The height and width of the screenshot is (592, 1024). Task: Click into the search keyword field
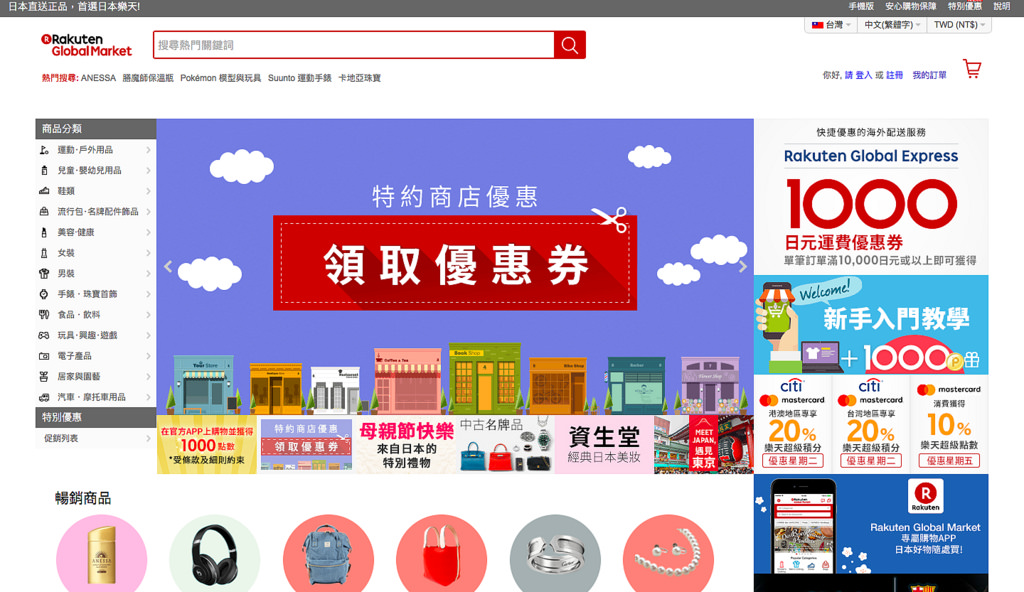tap(353, 45)
